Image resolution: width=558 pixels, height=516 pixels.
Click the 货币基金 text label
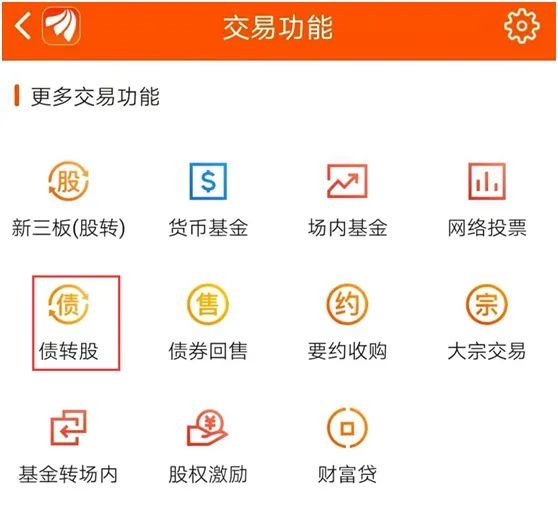pos(208,228)
